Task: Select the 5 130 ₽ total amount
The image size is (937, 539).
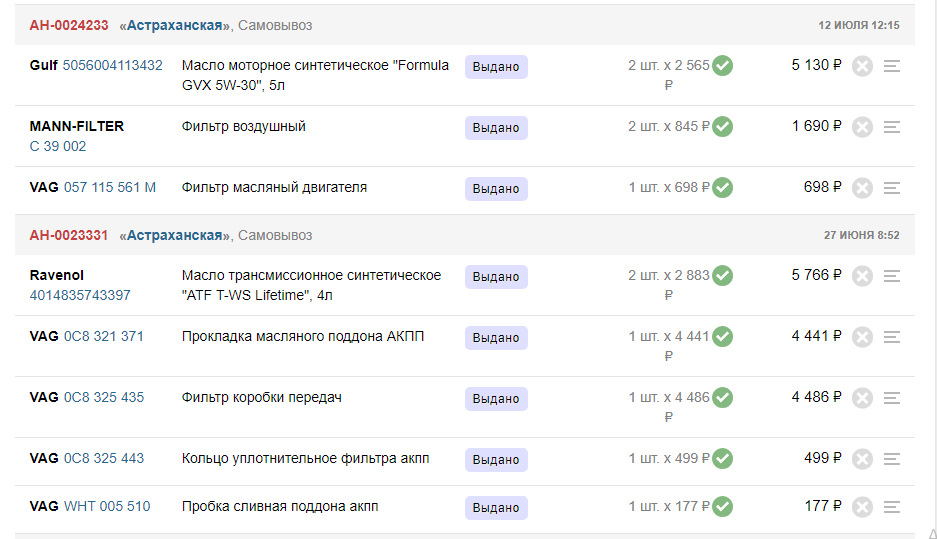Action: pos(816,65)
